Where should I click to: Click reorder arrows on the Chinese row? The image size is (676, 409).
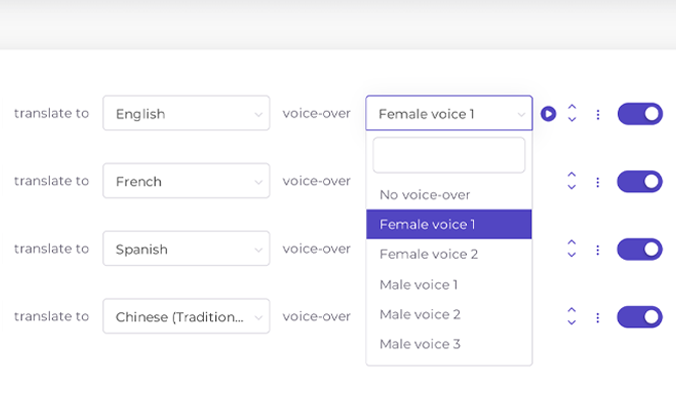click(x=572, y=317)
